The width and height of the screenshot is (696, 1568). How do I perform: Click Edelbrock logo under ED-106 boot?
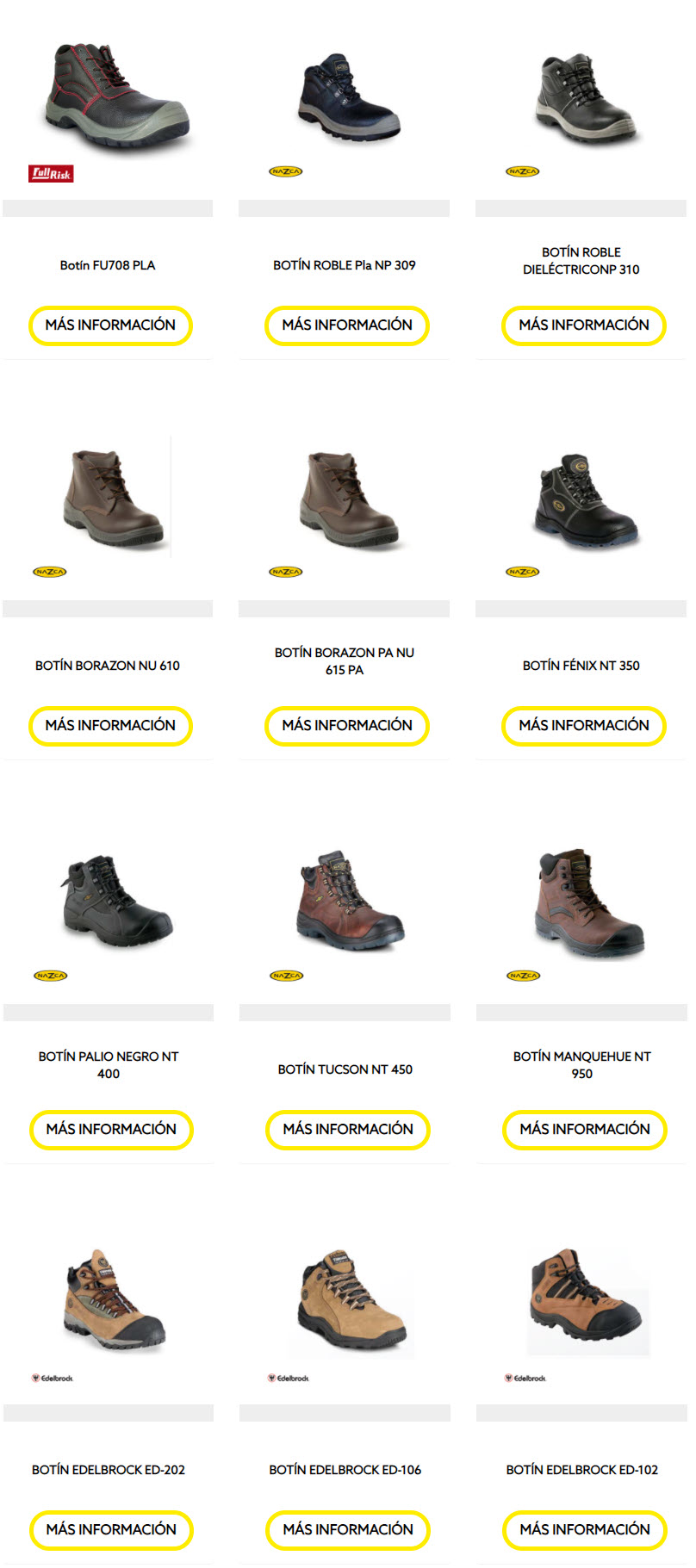point(289,1378)
